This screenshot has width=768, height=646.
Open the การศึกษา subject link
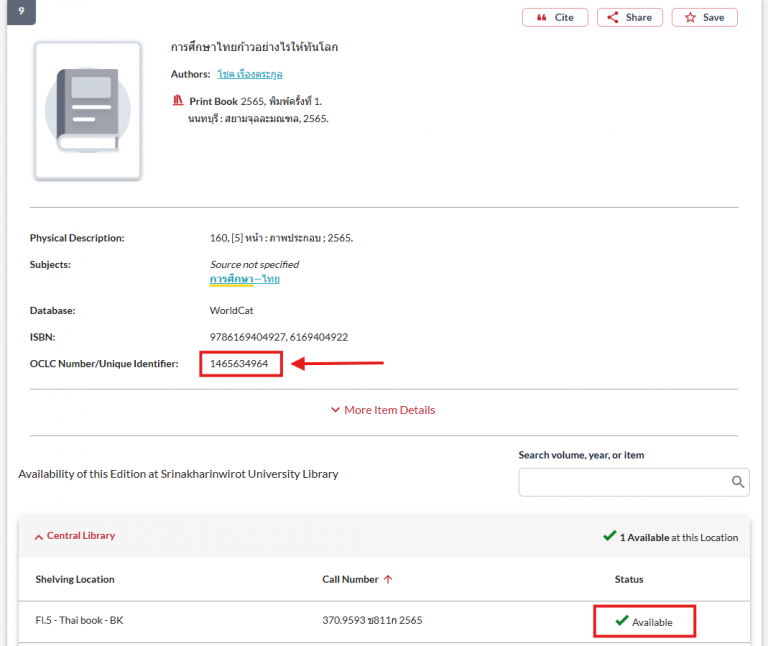pos(230,279)
